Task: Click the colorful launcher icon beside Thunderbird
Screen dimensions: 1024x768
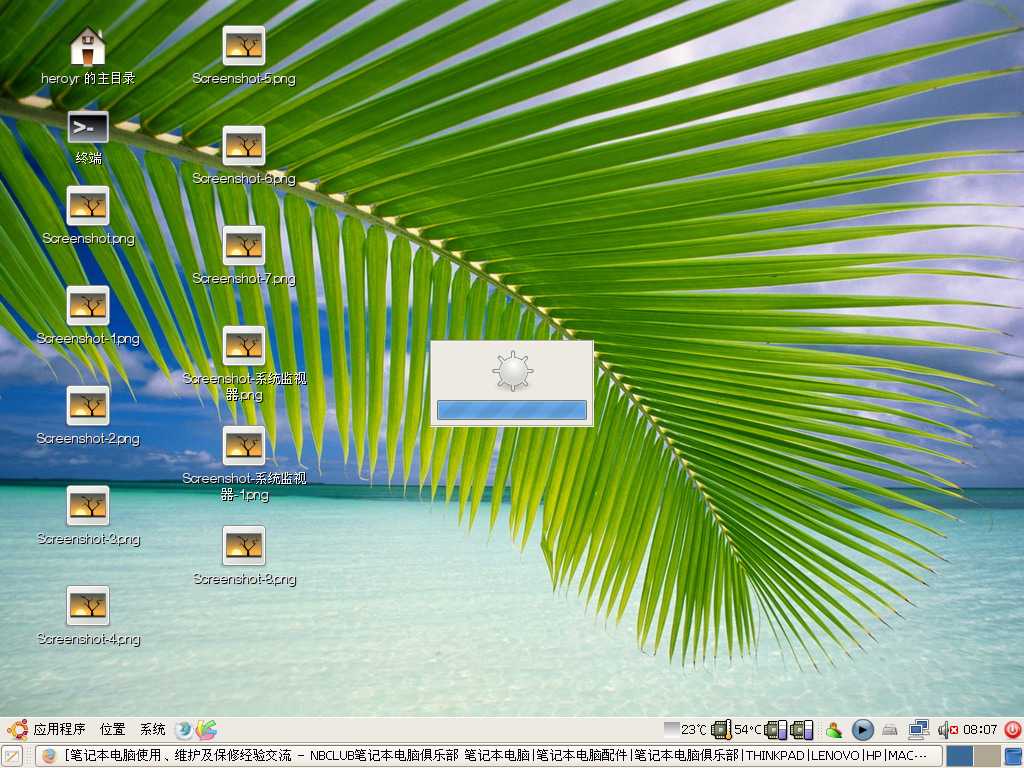Action: [x=206, y=730]
